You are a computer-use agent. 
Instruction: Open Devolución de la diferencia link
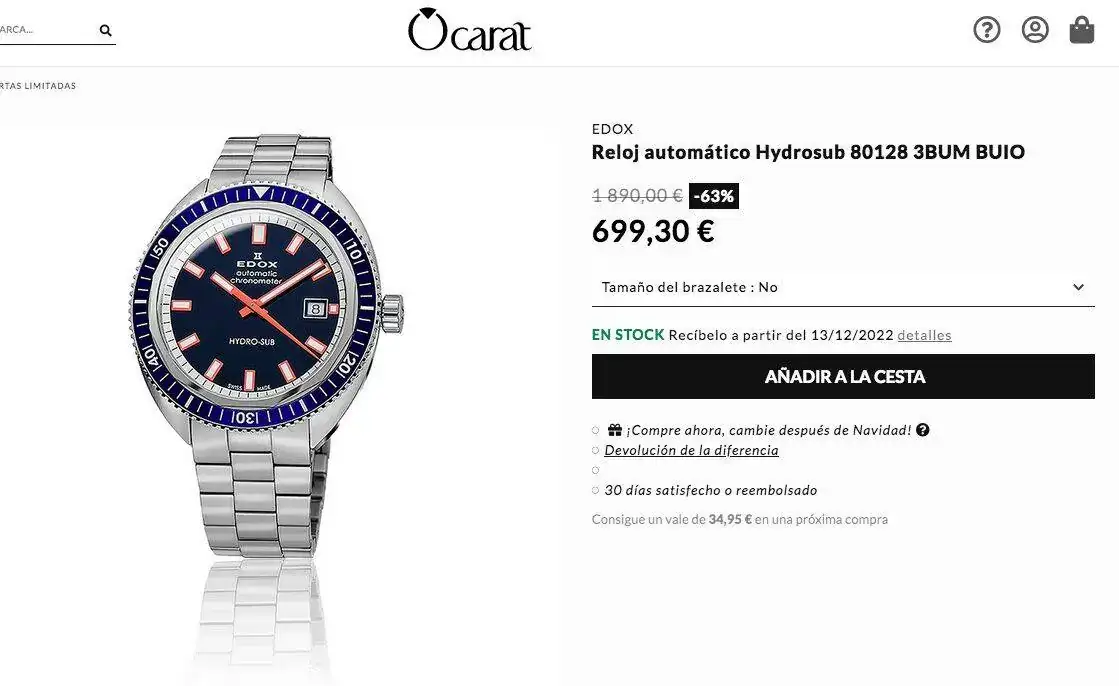(x=691, y=450)
